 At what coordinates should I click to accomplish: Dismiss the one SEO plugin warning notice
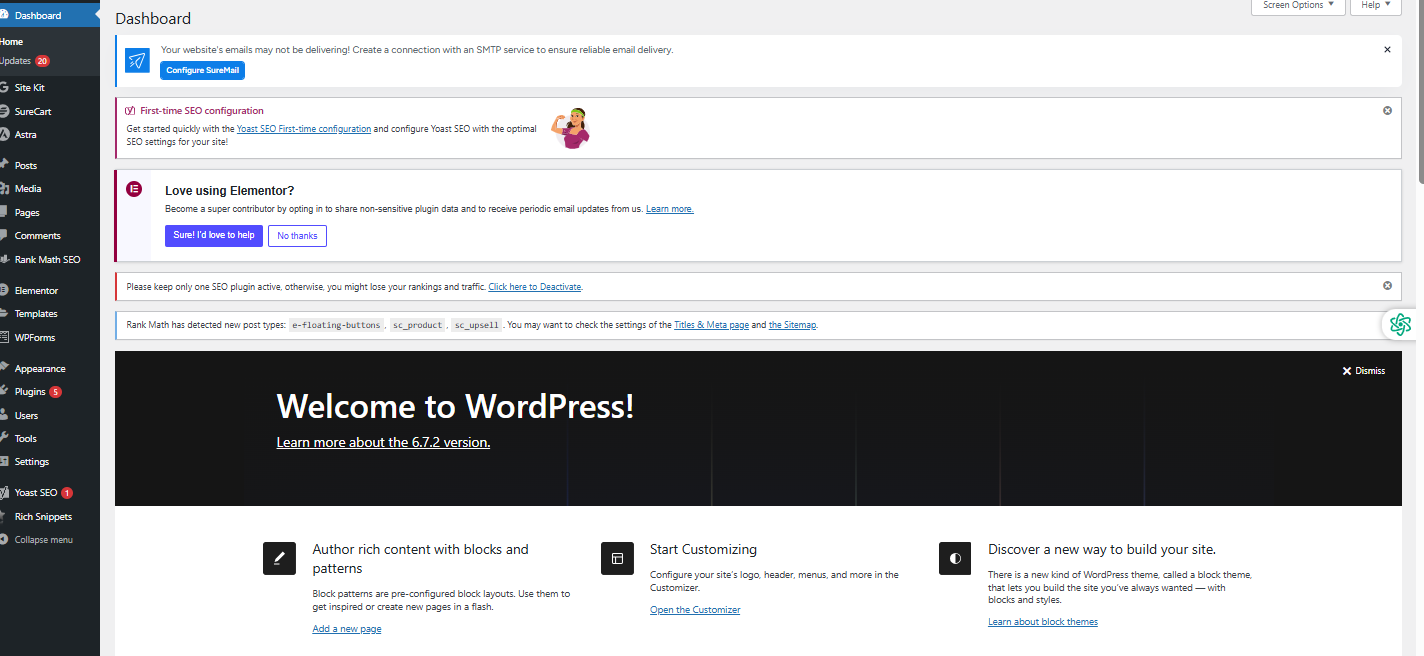[x=1387, y=285]
